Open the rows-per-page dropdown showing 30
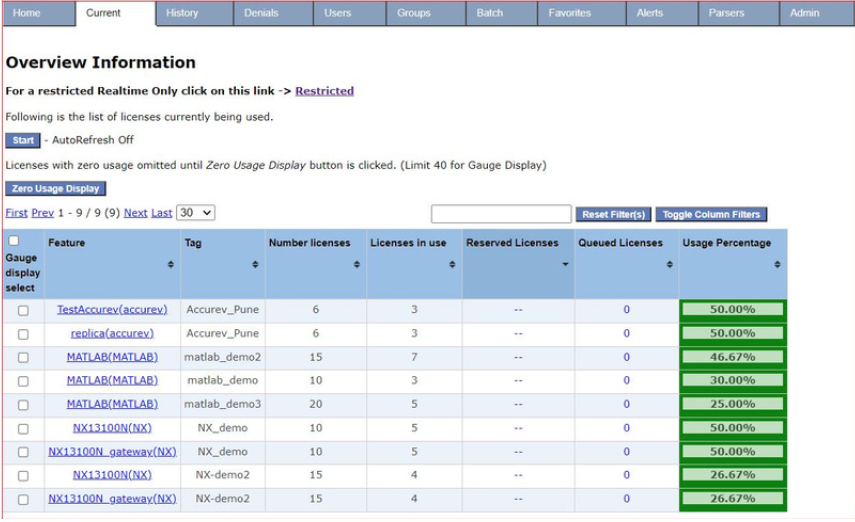855x522 pixels. coord(196,213)
